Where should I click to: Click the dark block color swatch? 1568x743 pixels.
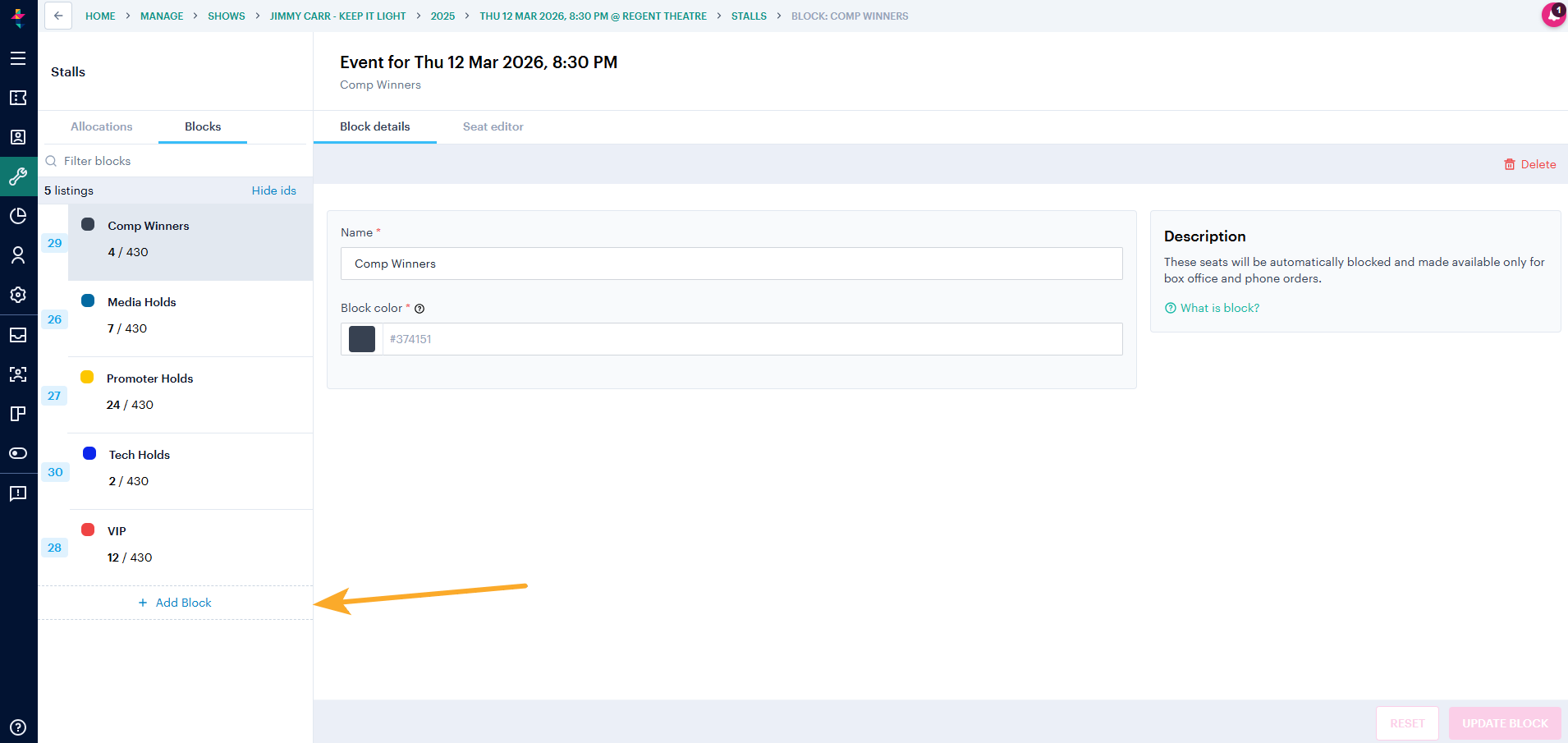click(x=362, y=339)
